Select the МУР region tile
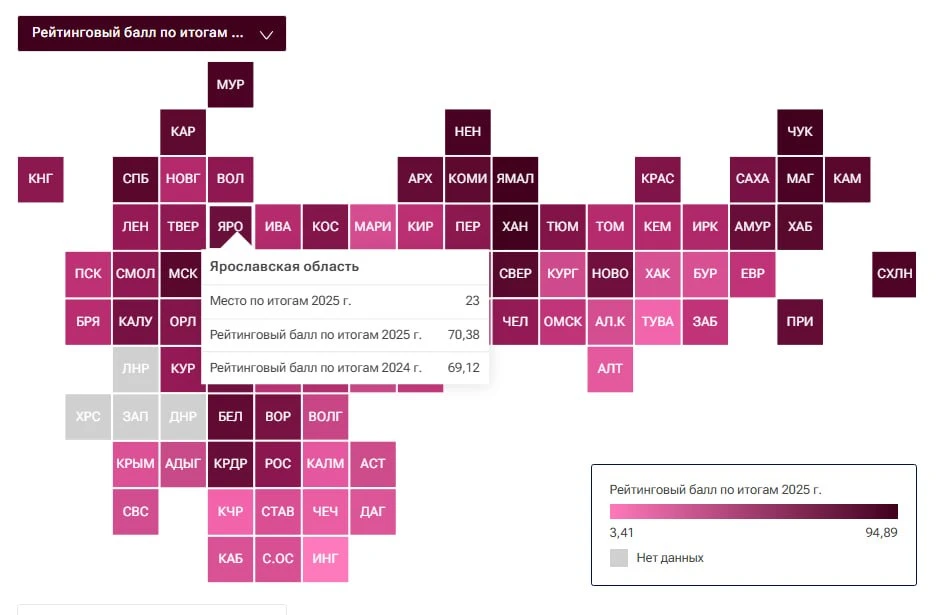The width and height of the screenshot is (946, 615). [x=230, y=84]
